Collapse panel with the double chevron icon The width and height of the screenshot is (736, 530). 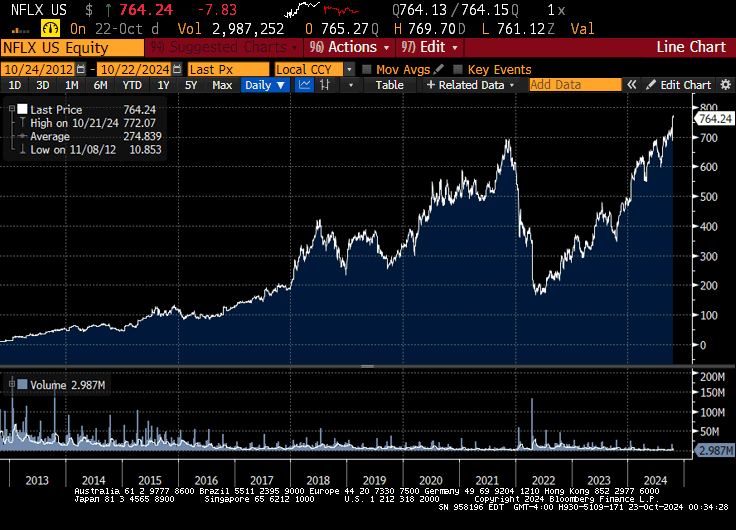coord(632,85)
